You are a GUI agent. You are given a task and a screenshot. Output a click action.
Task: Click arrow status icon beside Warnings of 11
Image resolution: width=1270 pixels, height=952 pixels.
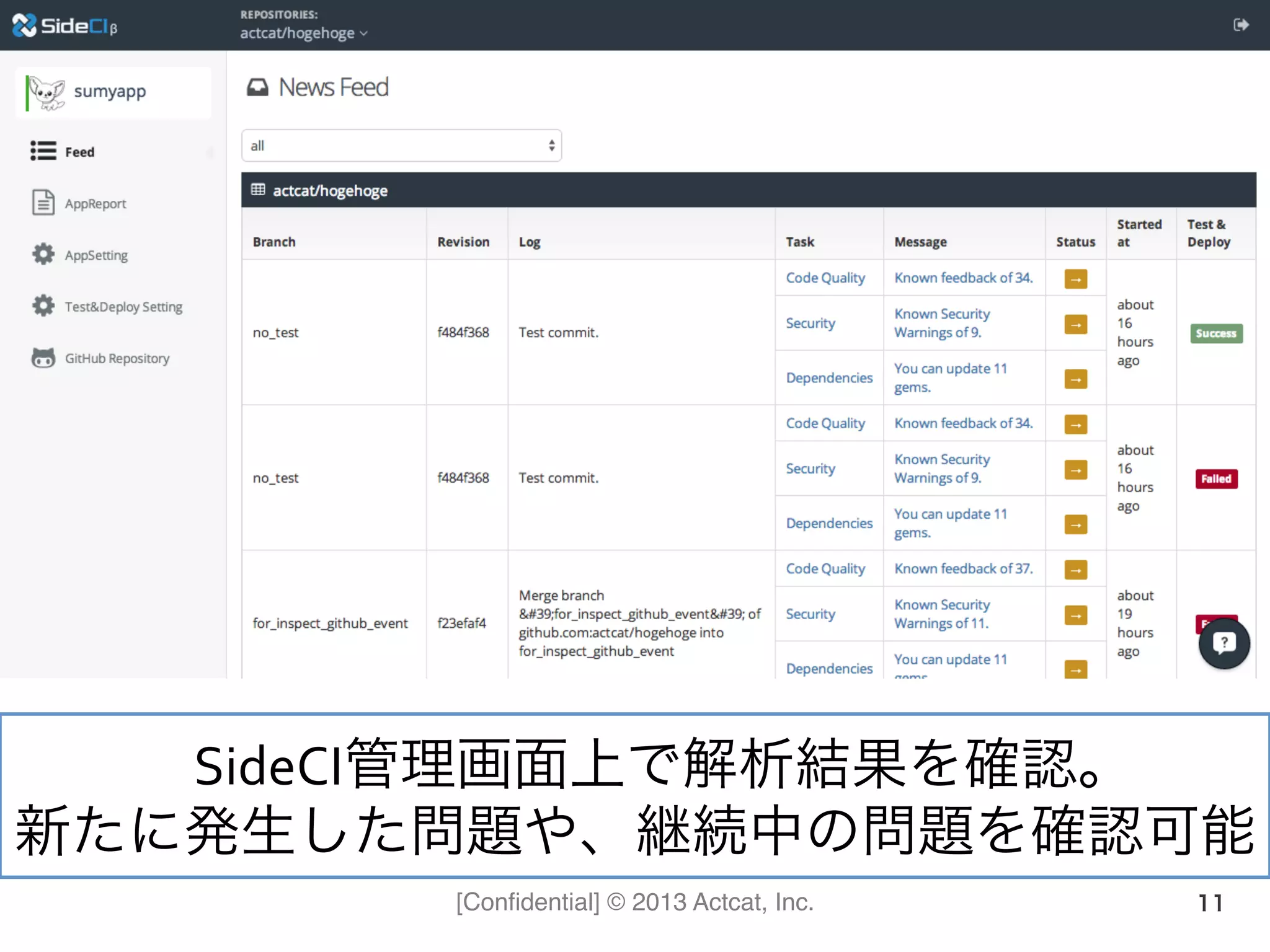[x=1076, y=615]
